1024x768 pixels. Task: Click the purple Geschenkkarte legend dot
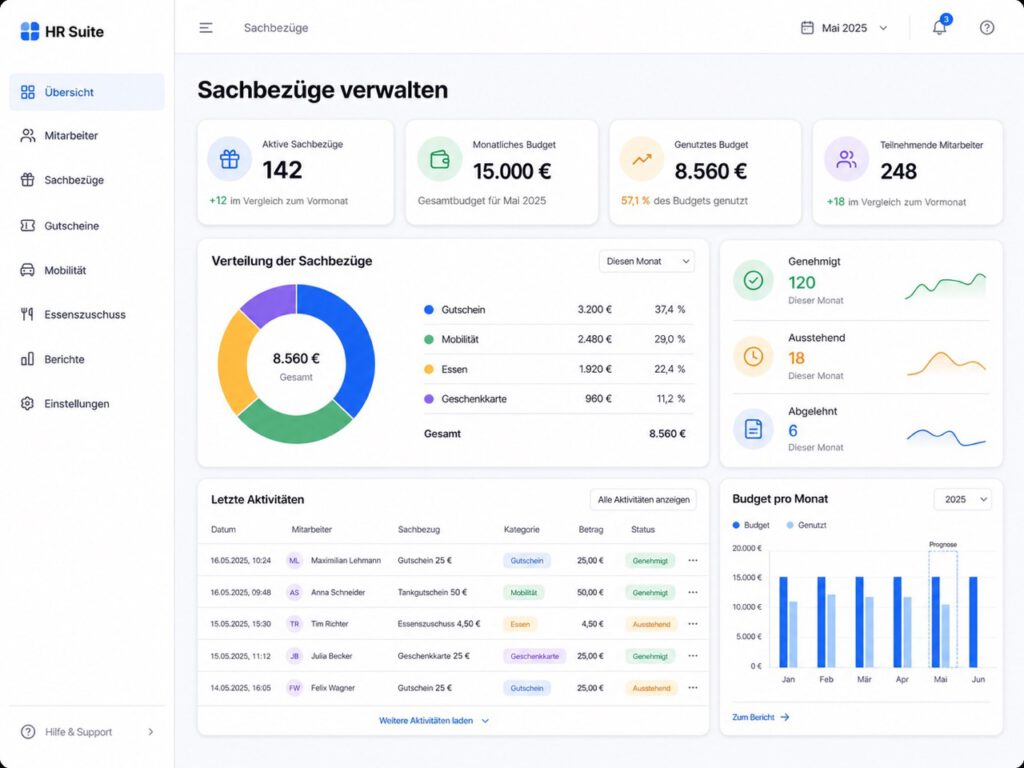coord(429,399)
